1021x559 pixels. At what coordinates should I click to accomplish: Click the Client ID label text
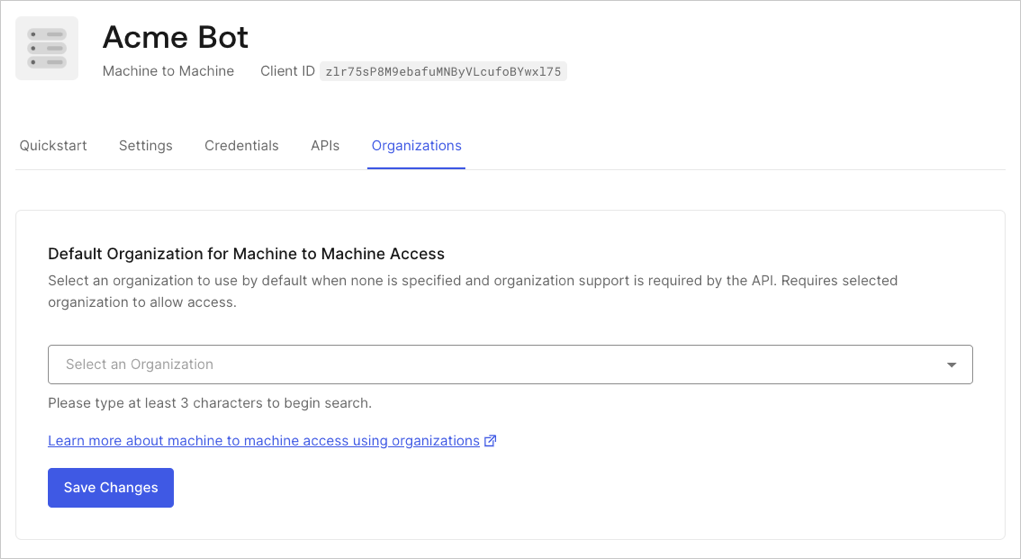(x=287, y=71)
